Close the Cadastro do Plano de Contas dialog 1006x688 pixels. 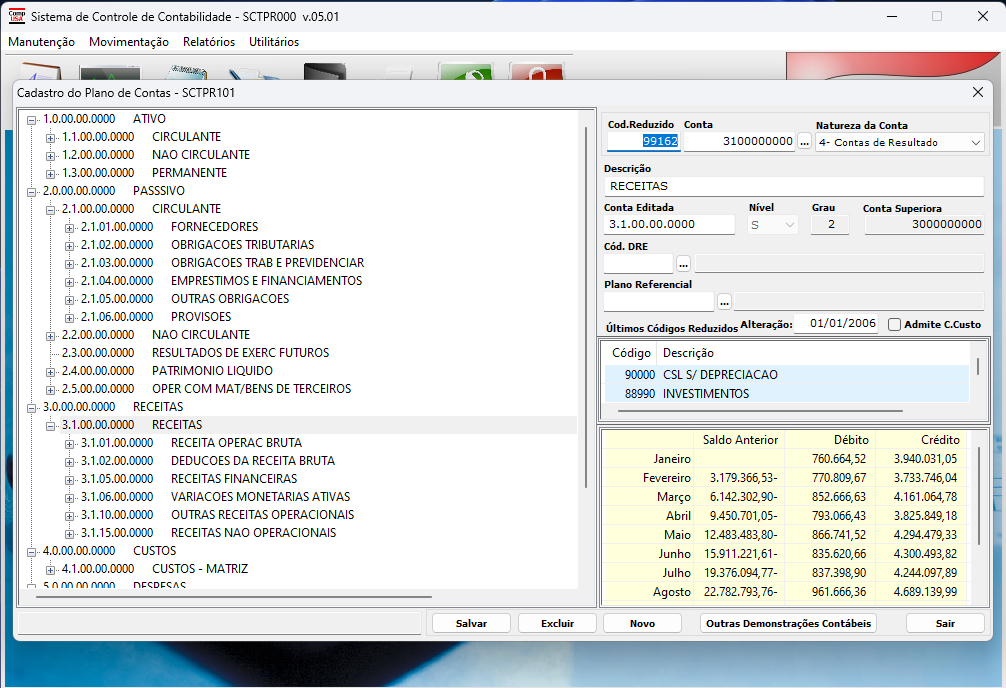tap(978, 92)
